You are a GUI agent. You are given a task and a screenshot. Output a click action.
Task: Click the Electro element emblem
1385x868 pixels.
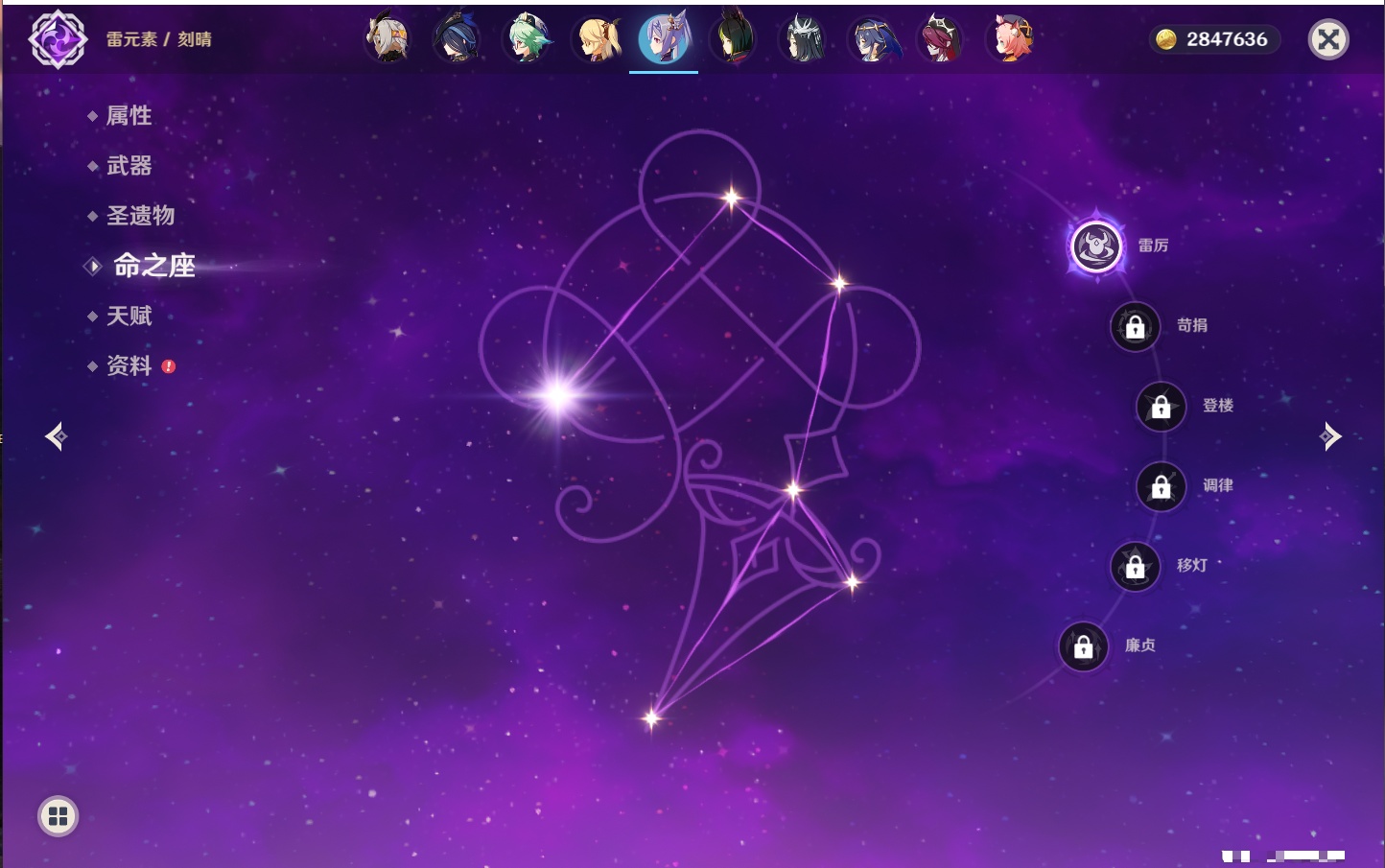click(58, 39)
